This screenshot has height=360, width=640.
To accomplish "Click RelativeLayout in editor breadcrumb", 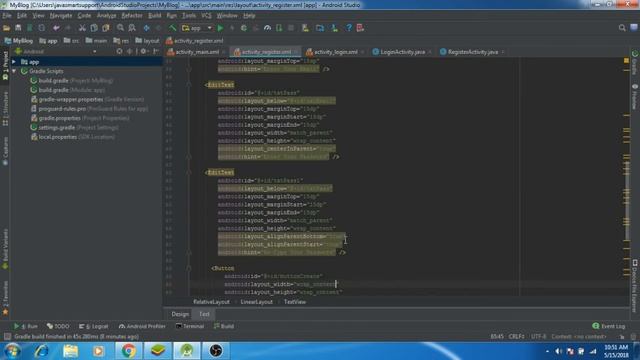I will (x=211, y=302).
